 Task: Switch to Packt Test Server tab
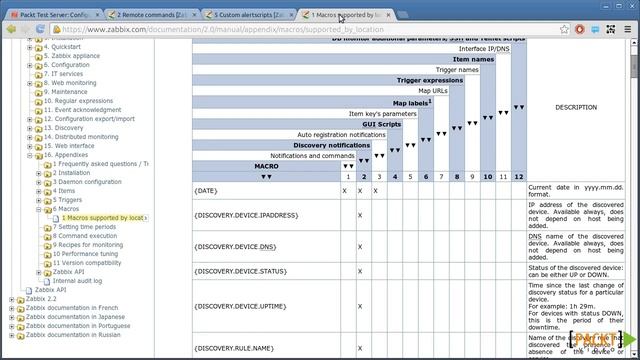click(54, 15)
